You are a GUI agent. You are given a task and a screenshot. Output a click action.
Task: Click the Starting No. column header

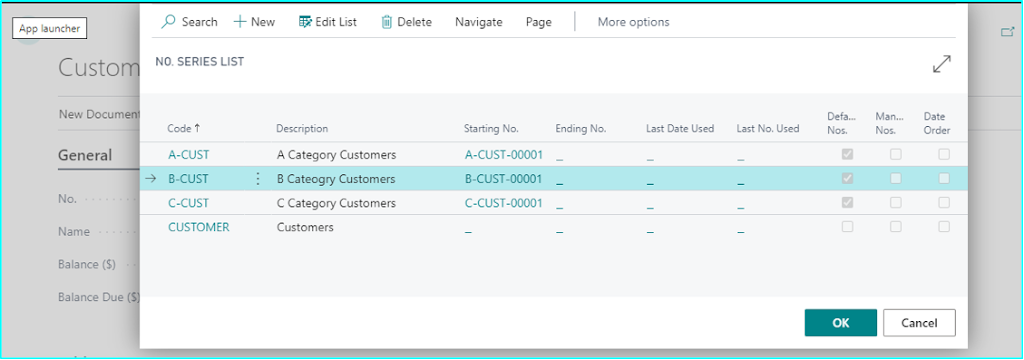point(491,129)
